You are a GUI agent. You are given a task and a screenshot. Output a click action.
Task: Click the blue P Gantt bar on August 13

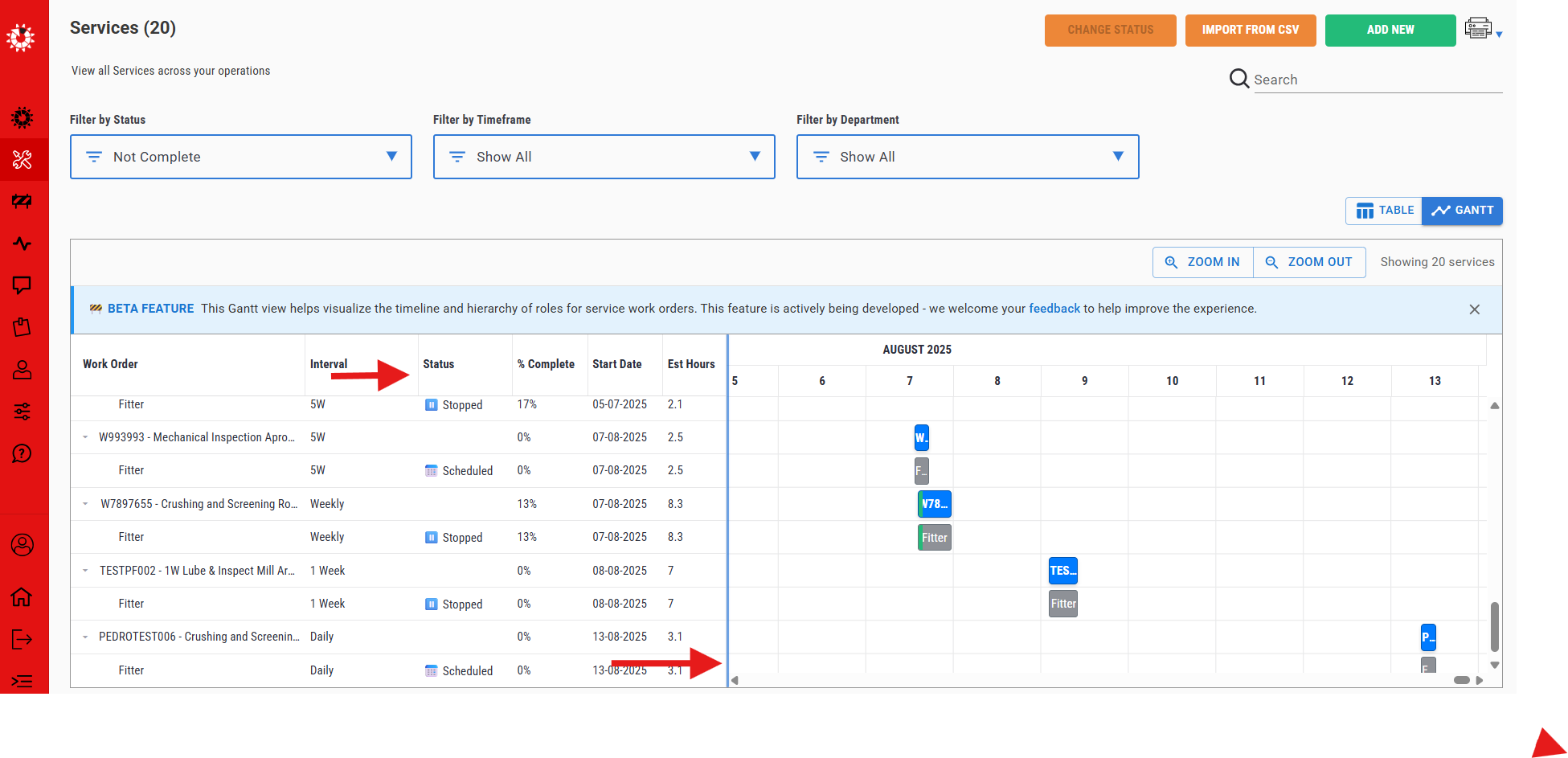coord(1428,637)
